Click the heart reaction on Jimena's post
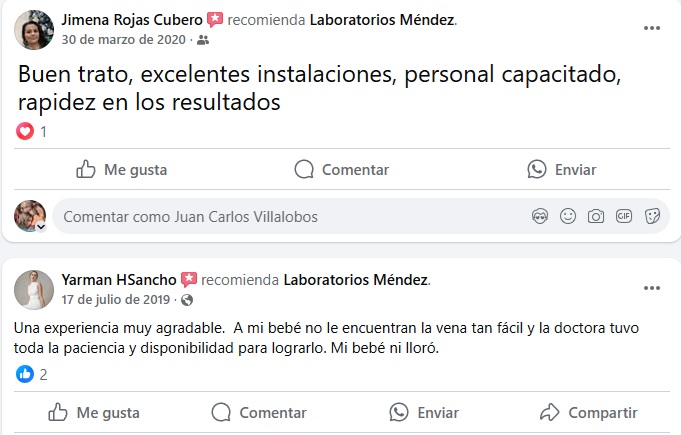Viewport: 681px width, 435px height. point(25,131)
